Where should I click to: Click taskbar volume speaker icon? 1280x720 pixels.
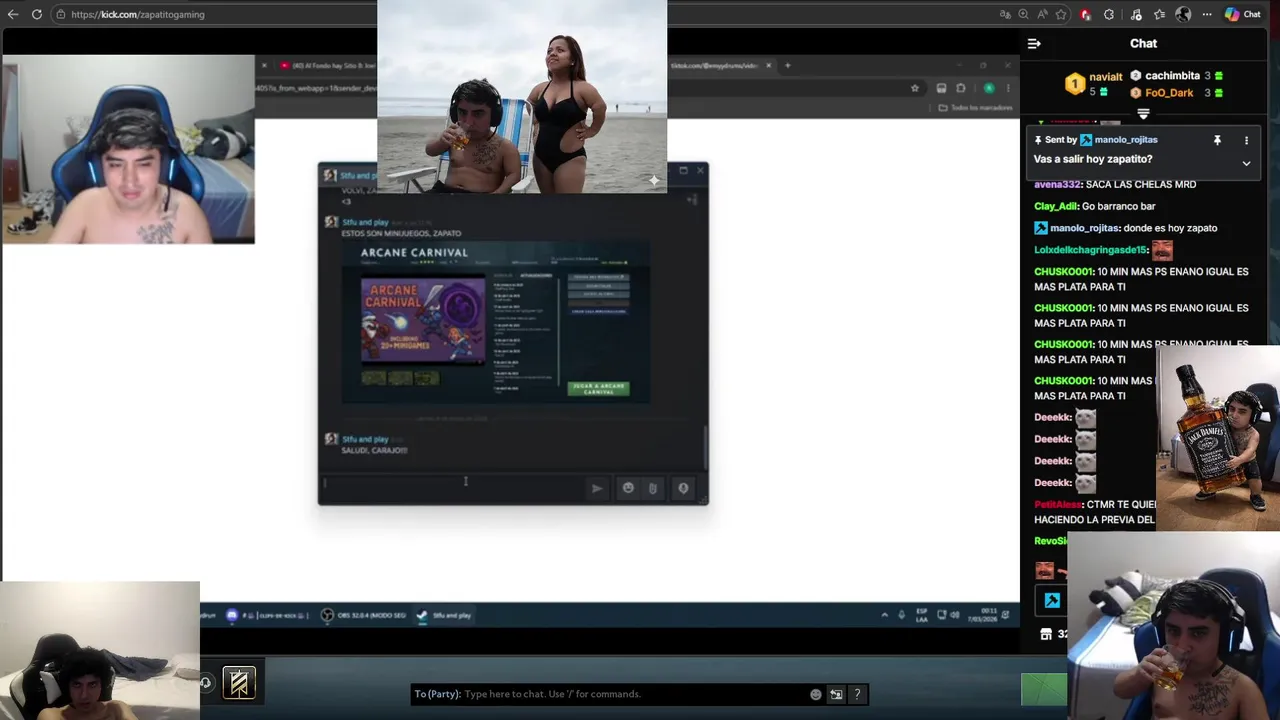955,615
